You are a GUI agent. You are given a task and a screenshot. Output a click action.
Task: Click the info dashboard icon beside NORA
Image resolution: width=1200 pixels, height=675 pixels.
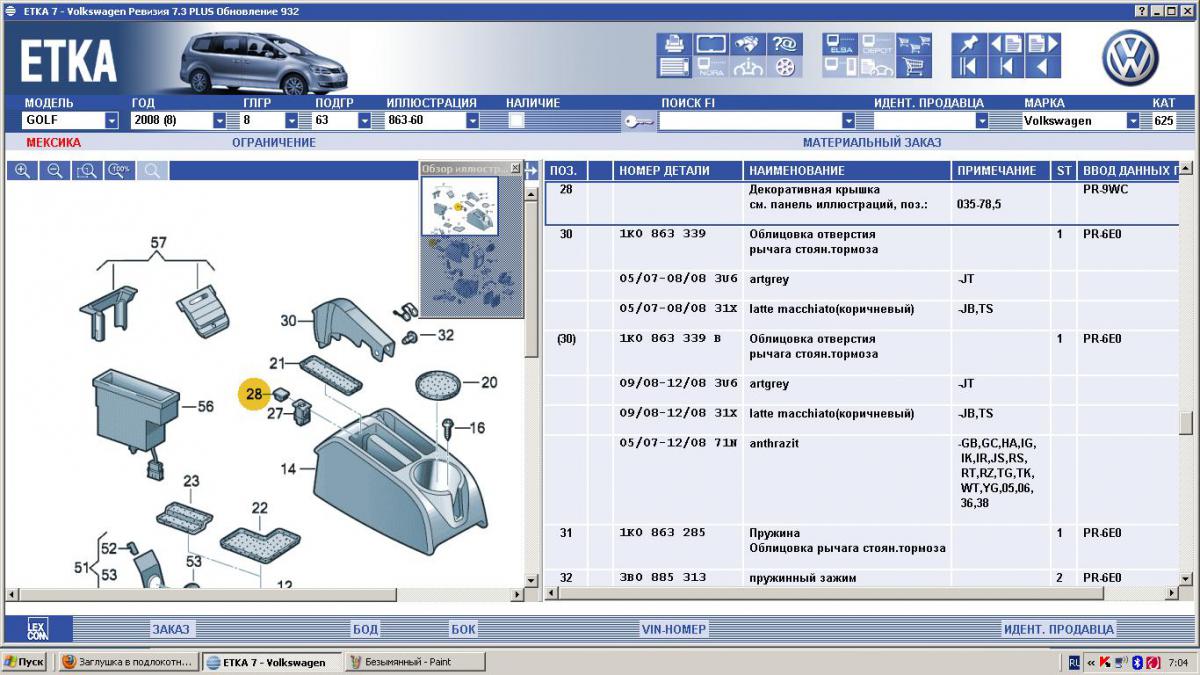(x=748, y=67)
